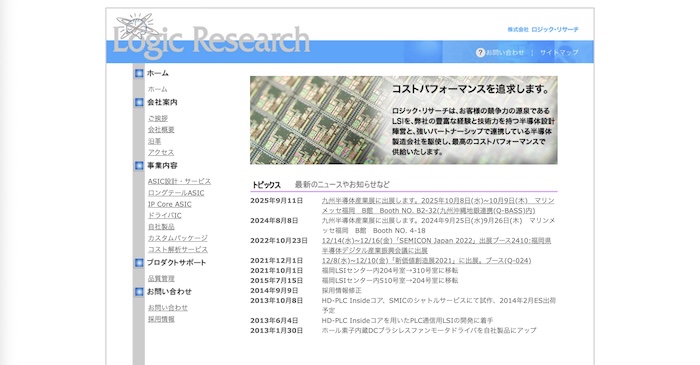The image size is (700, 365).
Task: Open the 2025年9月11日 exhibition news link
Action: 438,206
